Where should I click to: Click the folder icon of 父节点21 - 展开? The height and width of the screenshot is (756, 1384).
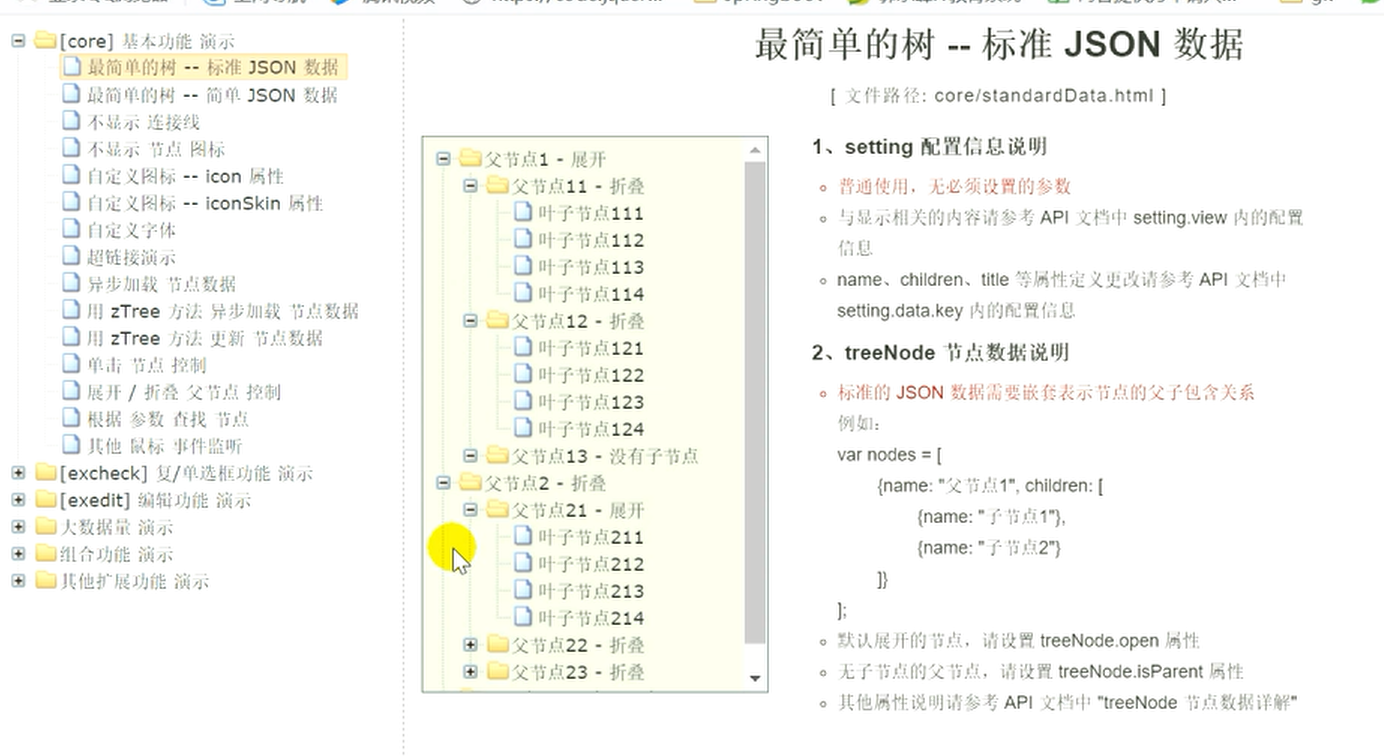coord(495,510)
